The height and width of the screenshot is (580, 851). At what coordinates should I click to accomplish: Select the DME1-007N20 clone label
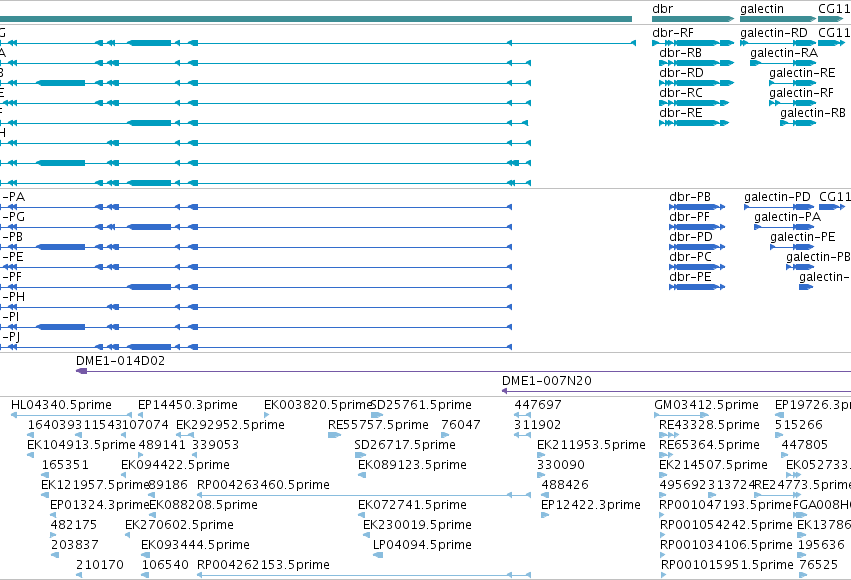click(x=547, y=381)
